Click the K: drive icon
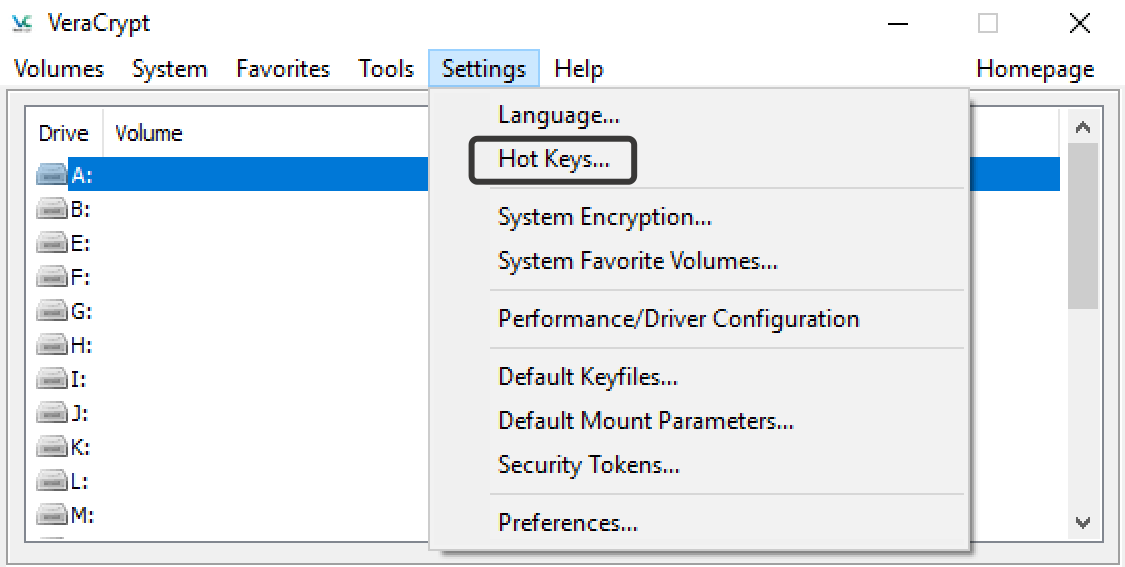Image resolution: width=1125 pixels, height=567 pixels. (x=52, y=447)
